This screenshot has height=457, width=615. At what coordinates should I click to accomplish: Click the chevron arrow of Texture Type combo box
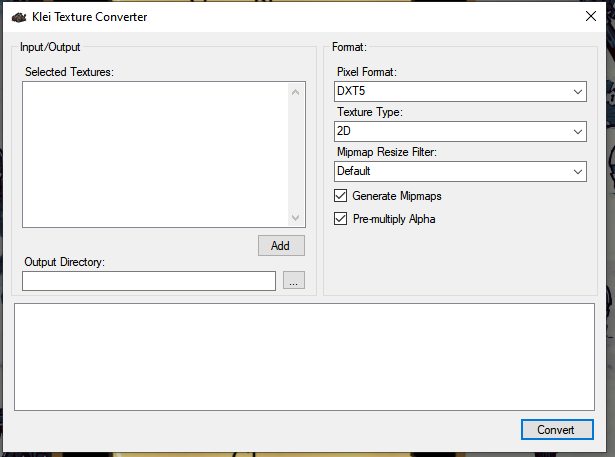click(x=578, y=131)
